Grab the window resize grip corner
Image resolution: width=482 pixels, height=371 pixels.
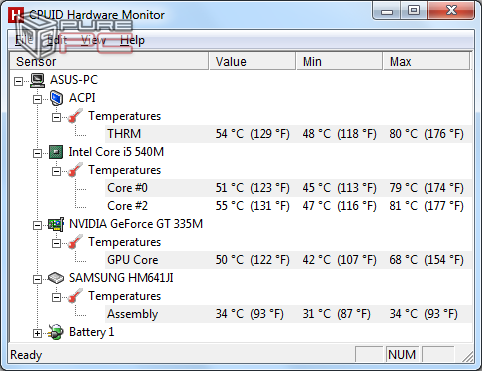point(468,357)
